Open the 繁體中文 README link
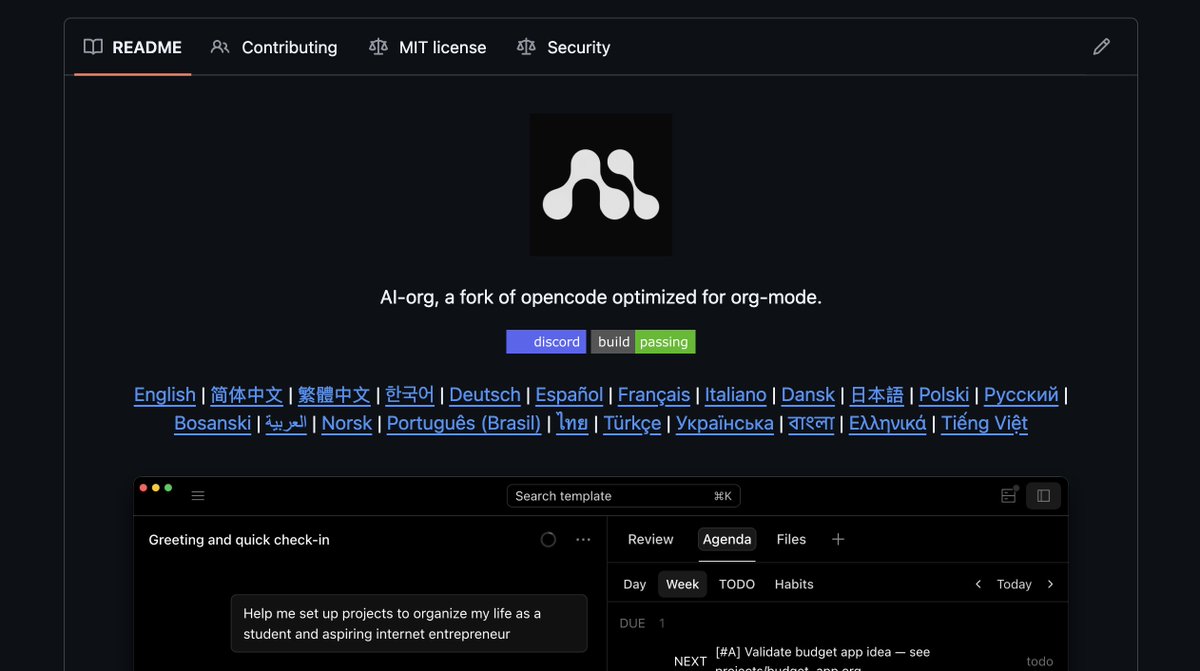The image size is (1200, 671). tap(334, 395)
